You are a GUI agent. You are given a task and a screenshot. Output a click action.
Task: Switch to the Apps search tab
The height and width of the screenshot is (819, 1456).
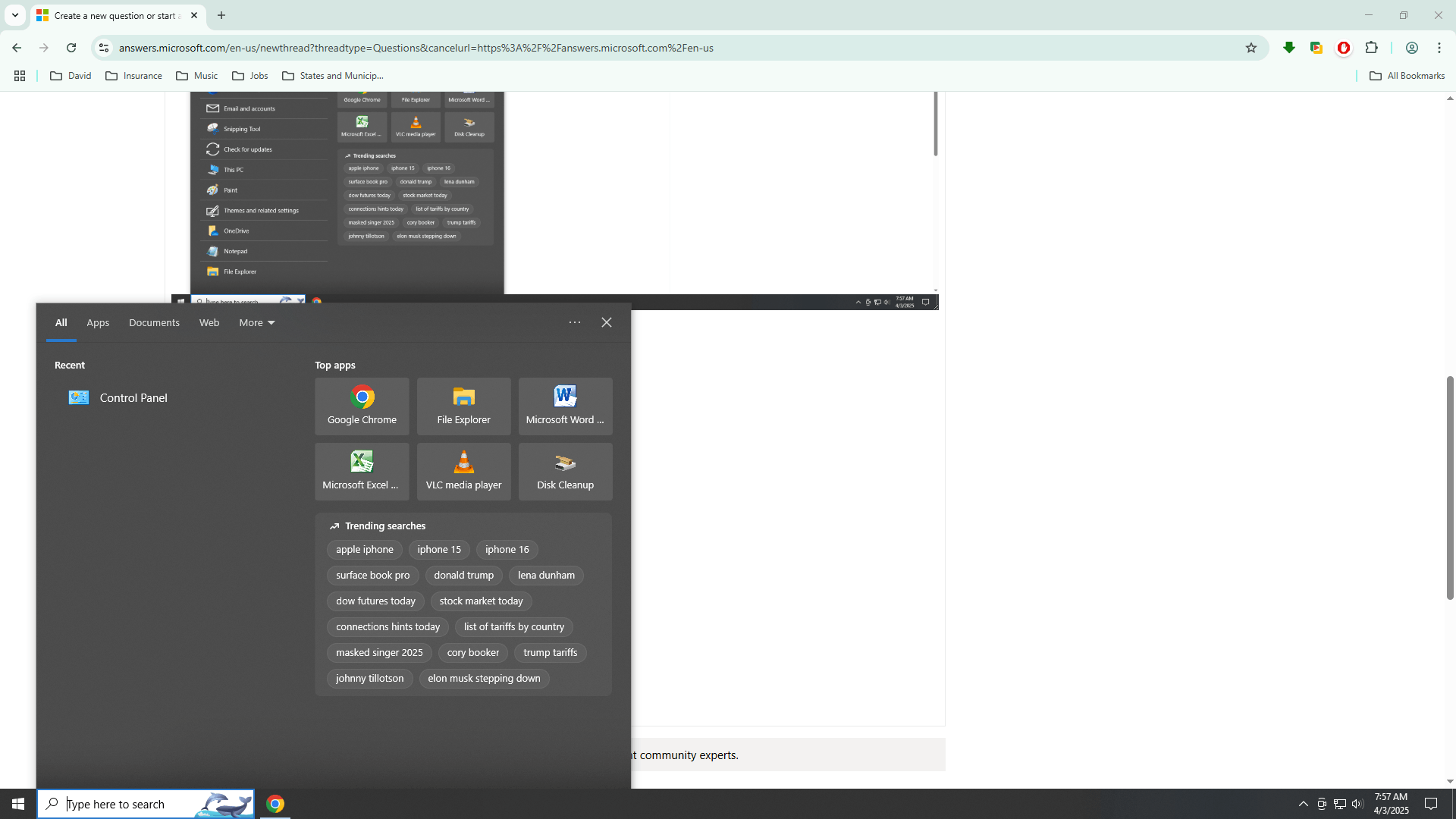98,322
